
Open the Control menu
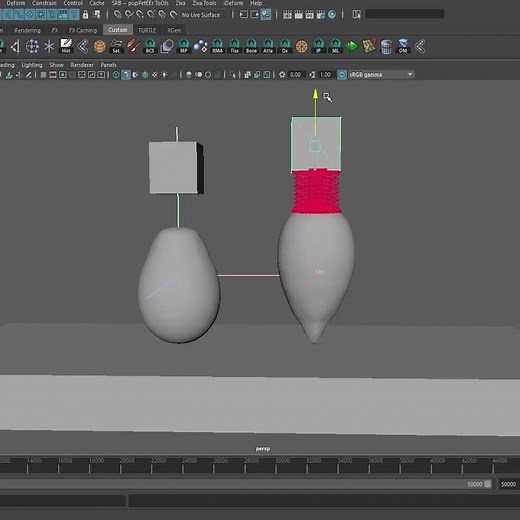tap(73, 3)
